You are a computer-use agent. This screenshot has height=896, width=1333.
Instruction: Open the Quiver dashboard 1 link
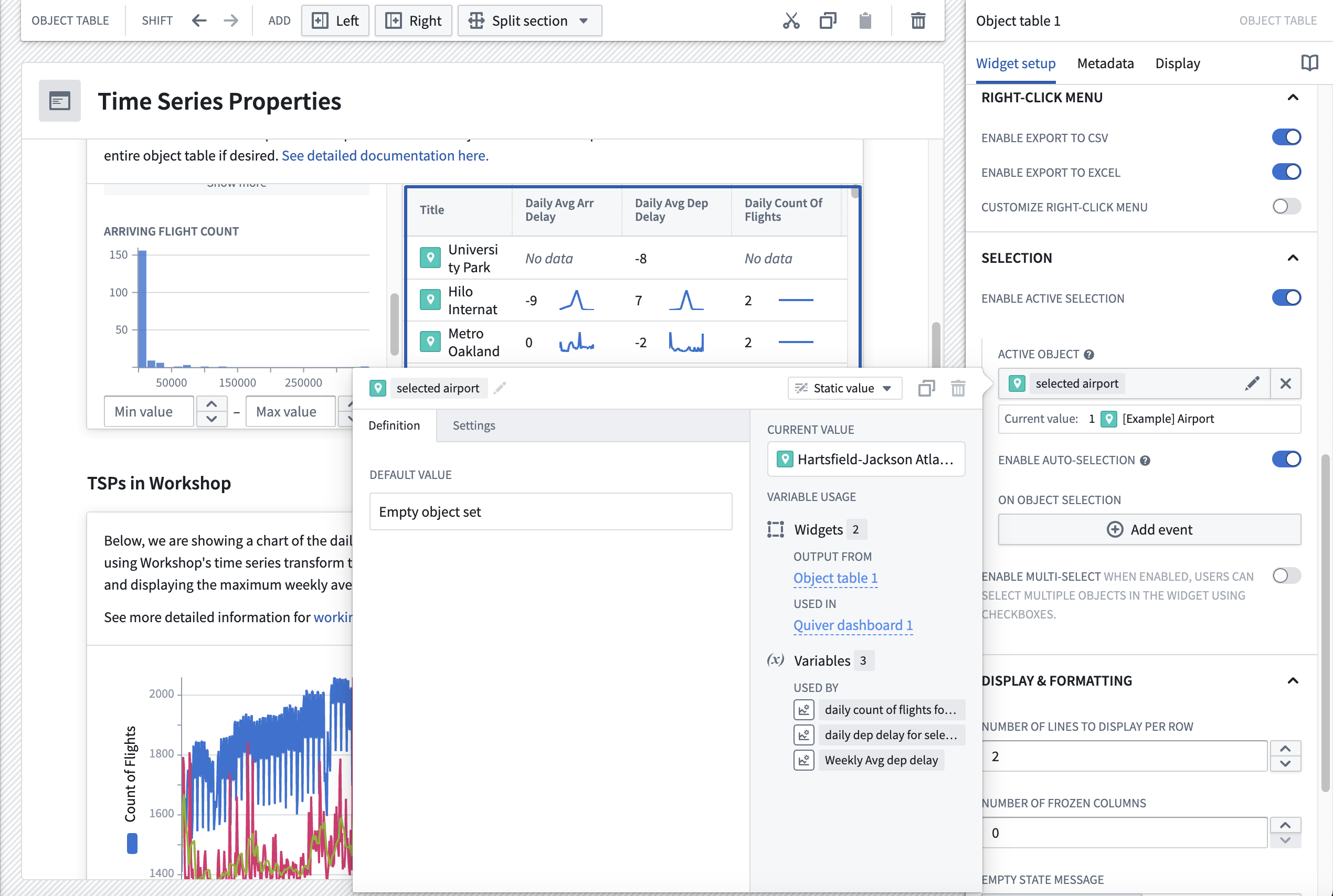(853, 625)
